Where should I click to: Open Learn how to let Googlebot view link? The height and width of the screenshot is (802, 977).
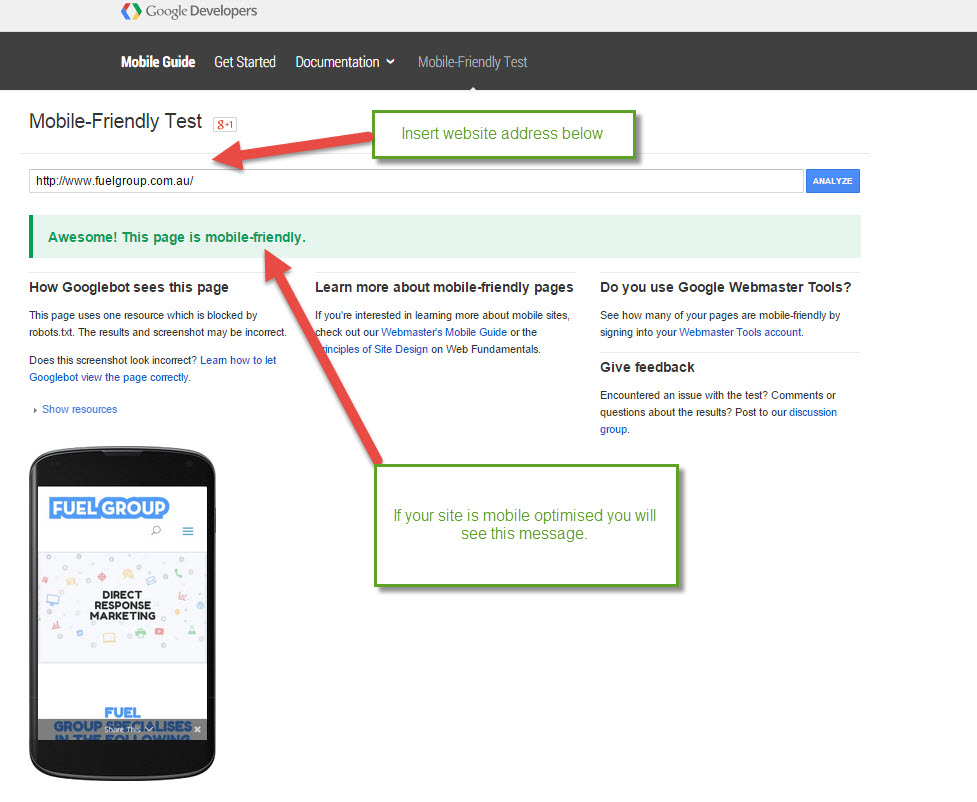[x=153, y=368]
